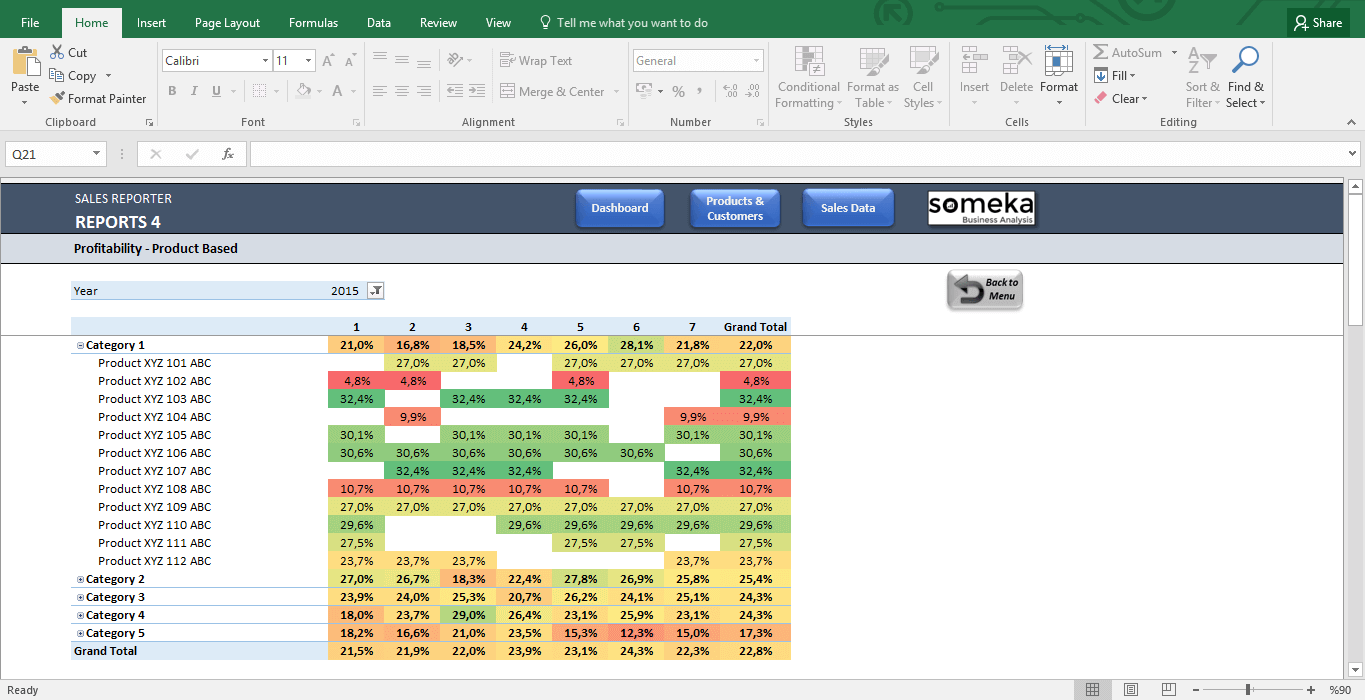This screenshot has height=700, width=1365.
Task: Toggle bold formatting
Action: (172, 91)
